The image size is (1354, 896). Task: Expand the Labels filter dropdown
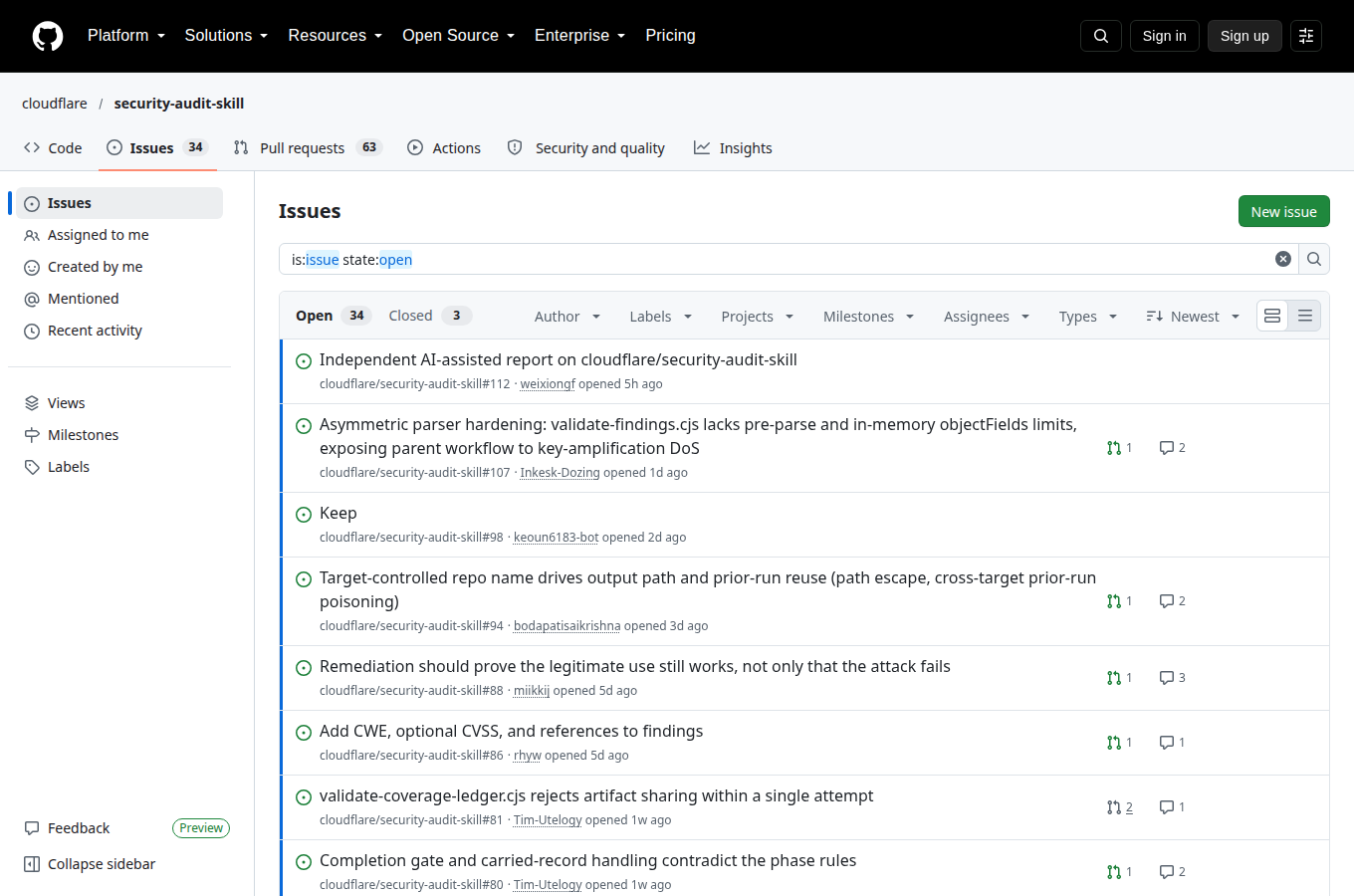coord(661,317)
